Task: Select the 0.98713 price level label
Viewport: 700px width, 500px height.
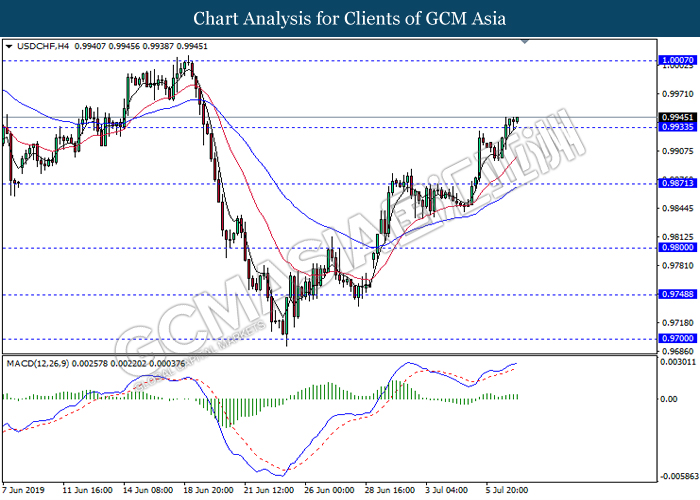Action: point(678,183)
